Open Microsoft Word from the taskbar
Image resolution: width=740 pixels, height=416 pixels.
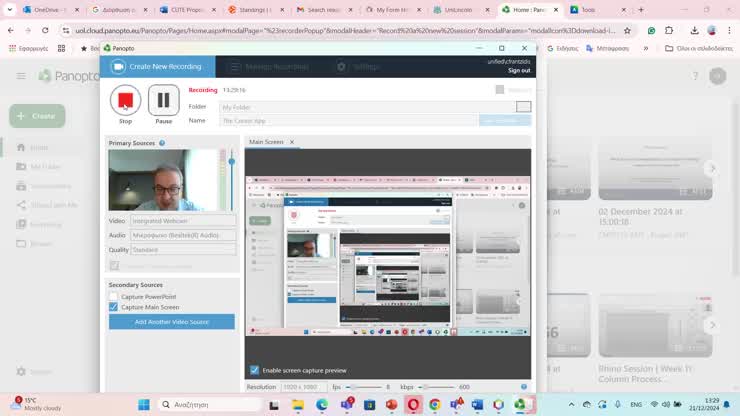click(x=477, y=405)
